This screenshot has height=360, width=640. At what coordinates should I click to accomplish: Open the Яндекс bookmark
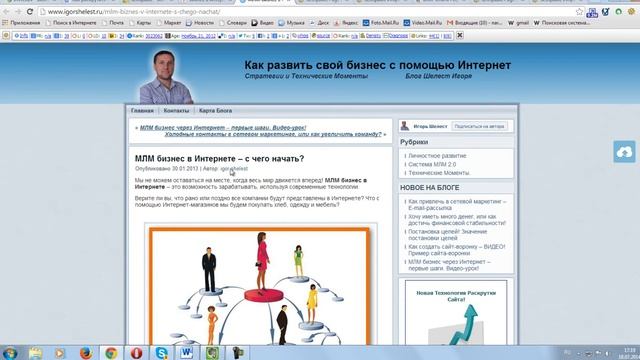pos(346,23)
